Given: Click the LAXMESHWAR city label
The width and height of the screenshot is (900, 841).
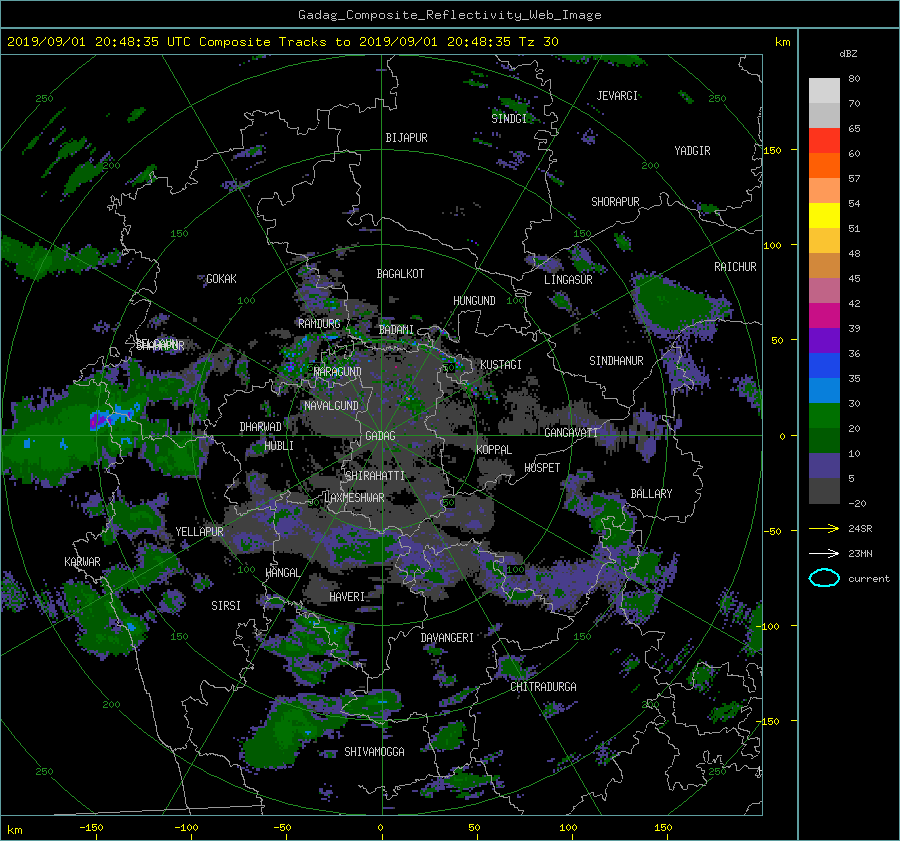Looking at the screenshot, I should coord(354,498).
